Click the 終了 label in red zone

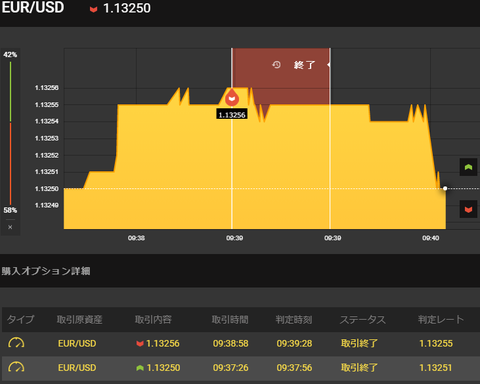tap(304, 65)
